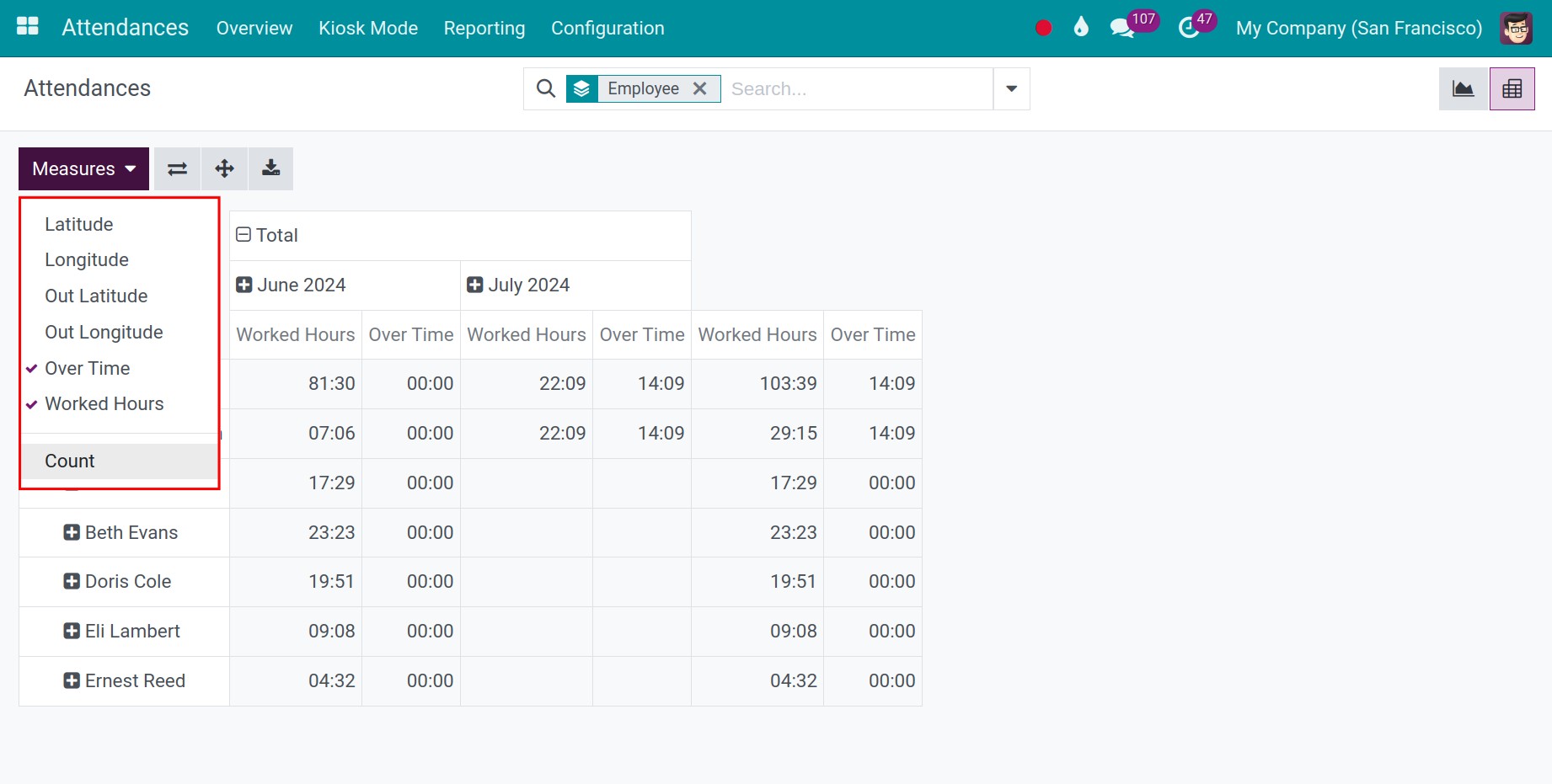Image resolution: width=1552 pixels, height=784 pixels.
Task: Uncheck the Worked Hours measure
Action: 120,403
